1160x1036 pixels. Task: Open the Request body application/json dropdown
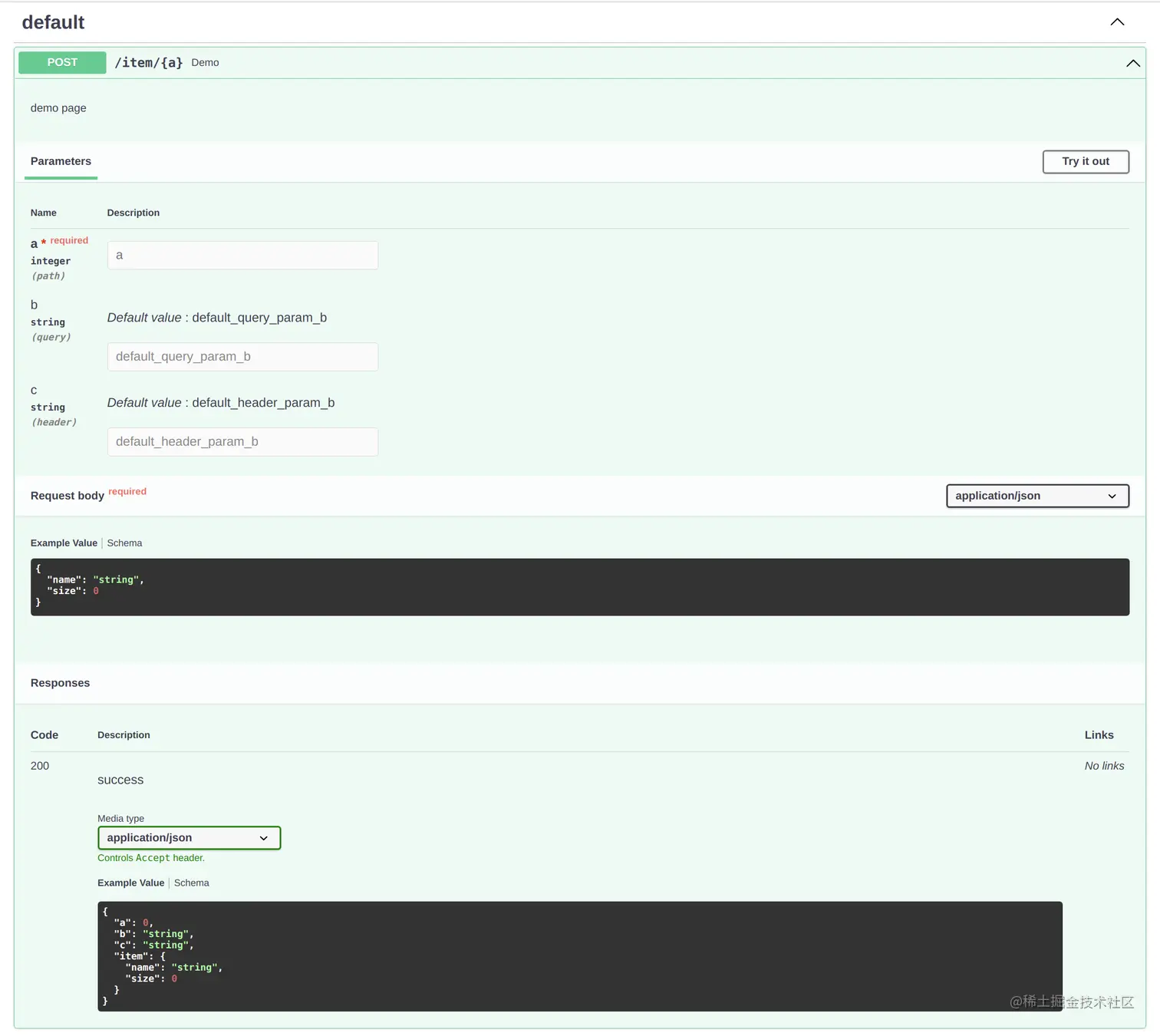(x=1037, y=496)
